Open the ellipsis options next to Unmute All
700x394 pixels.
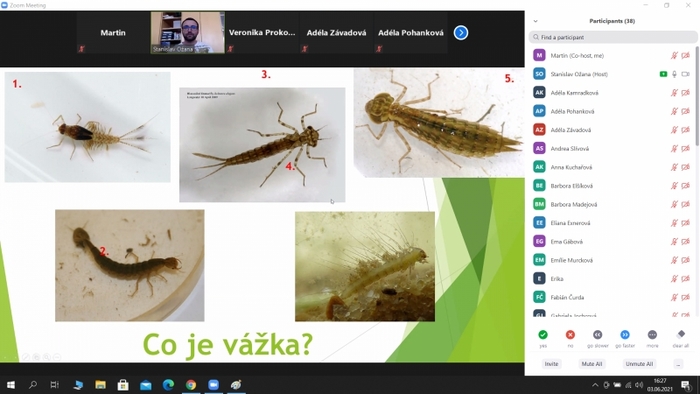(x=678, y=364)
